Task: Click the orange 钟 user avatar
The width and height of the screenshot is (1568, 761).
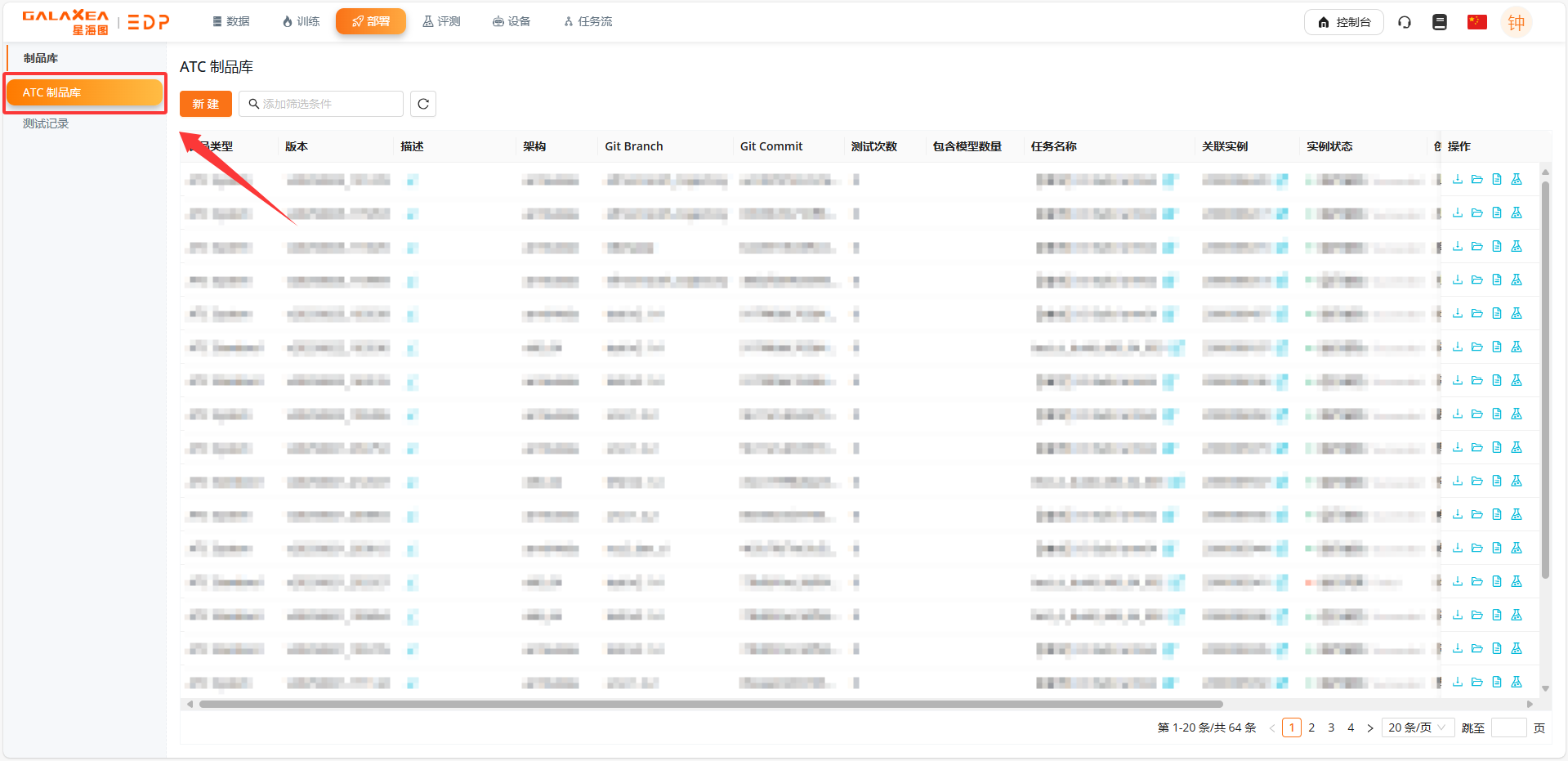Action: [x=1516, y=22]
